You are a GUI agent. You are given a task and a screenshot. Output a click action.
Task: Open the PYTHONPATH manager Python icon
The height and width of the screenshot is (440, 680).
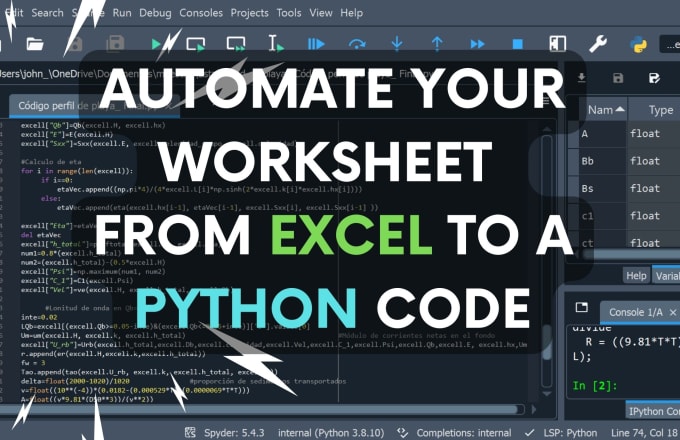coord(638,44)
